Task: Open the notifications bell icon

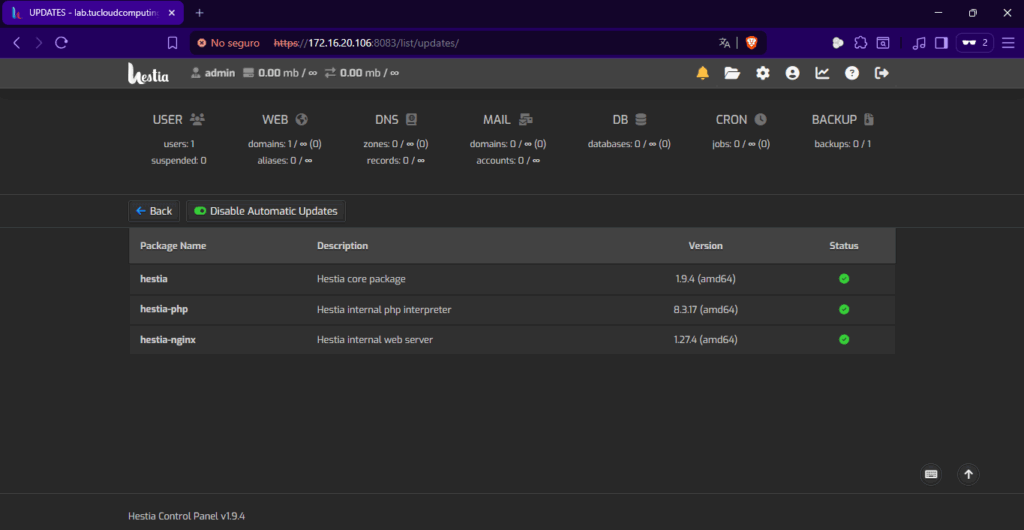Action: tap(703, 73)
